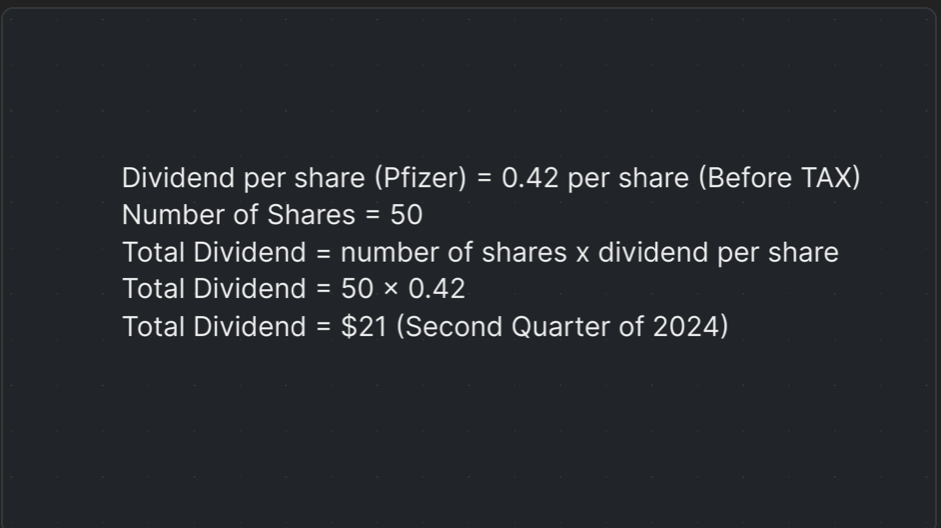Image resolution: width=941 pixels, height=528 pixels.
Task: Click the "x" letter in the formula line
Action: [x=583, y=252]
